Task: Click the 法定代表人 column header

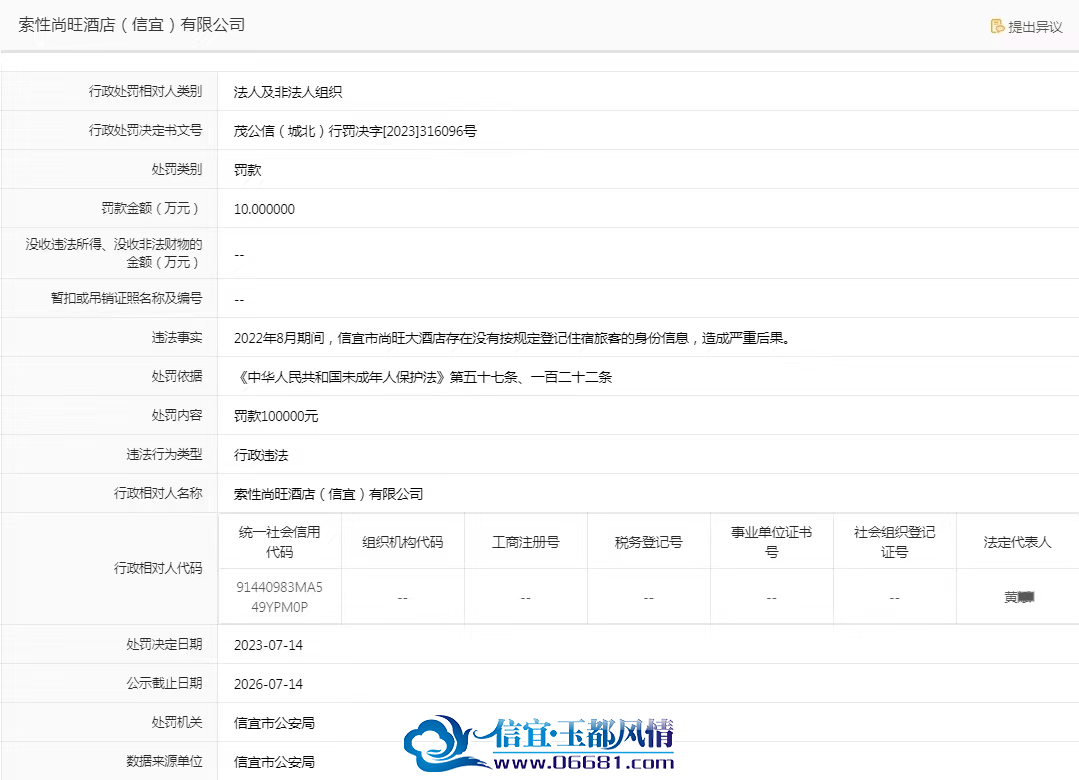Action: 1018,542
